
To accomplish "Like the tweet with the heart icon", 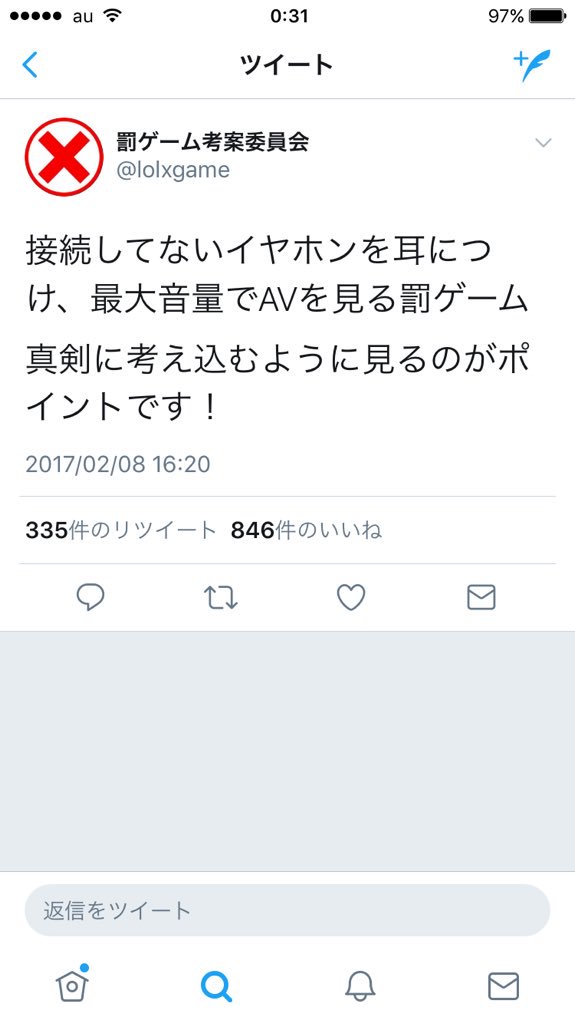I will pos(351,597).
